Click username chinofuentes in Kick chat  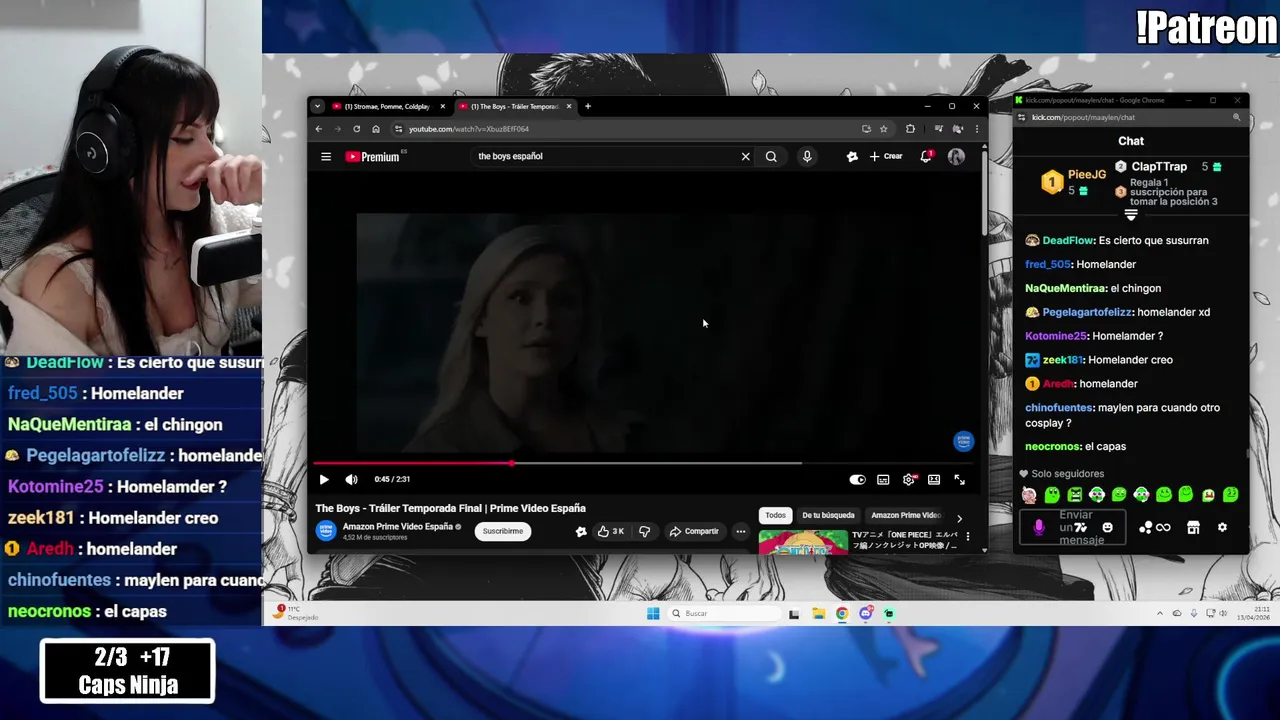(x=1058, y=408)
